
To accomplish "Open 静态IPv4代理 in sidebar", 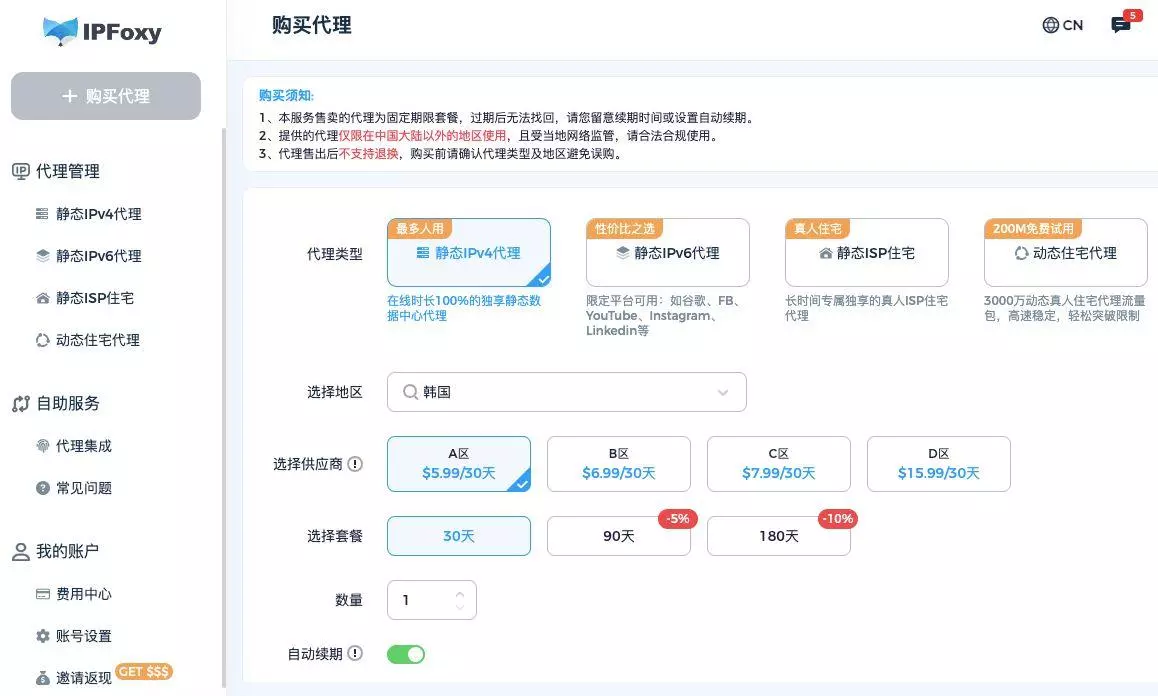I will [89, 214].
